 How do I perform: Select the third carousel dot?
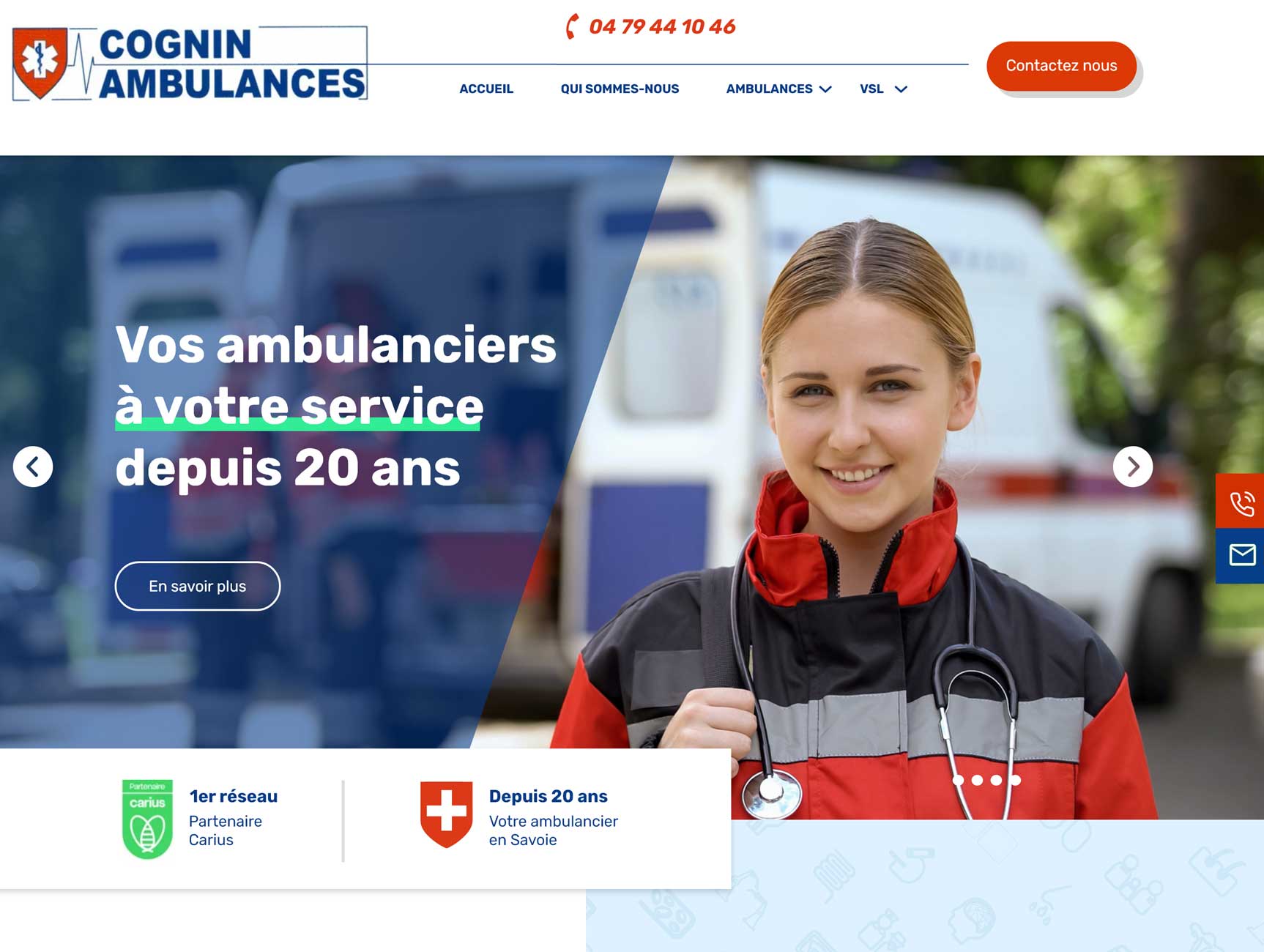996,780
